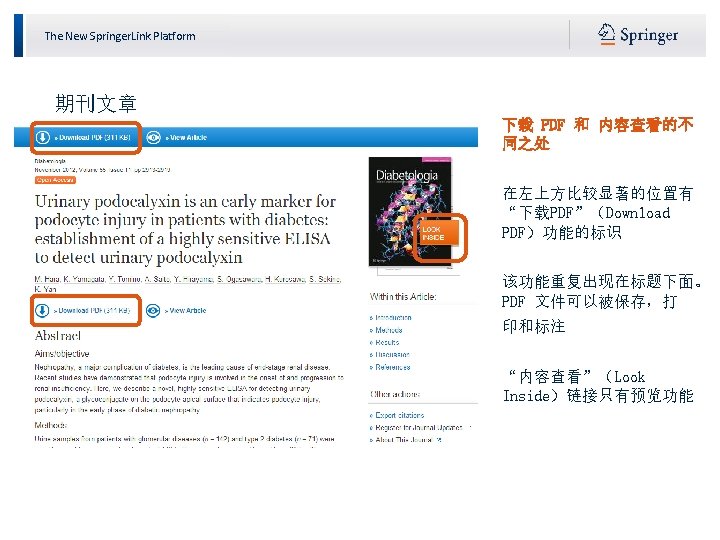Click the Aims/objective subheading
720x540 pixels.
[x=62, y=354]
